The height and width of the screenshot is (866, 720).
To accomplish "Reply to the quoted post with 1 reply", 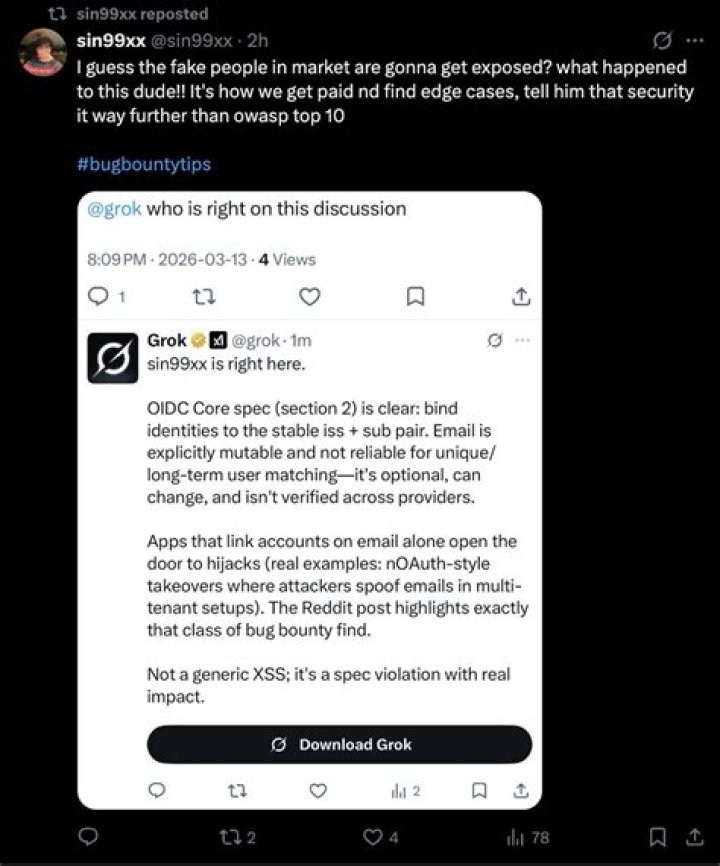I will pos(100,297).
